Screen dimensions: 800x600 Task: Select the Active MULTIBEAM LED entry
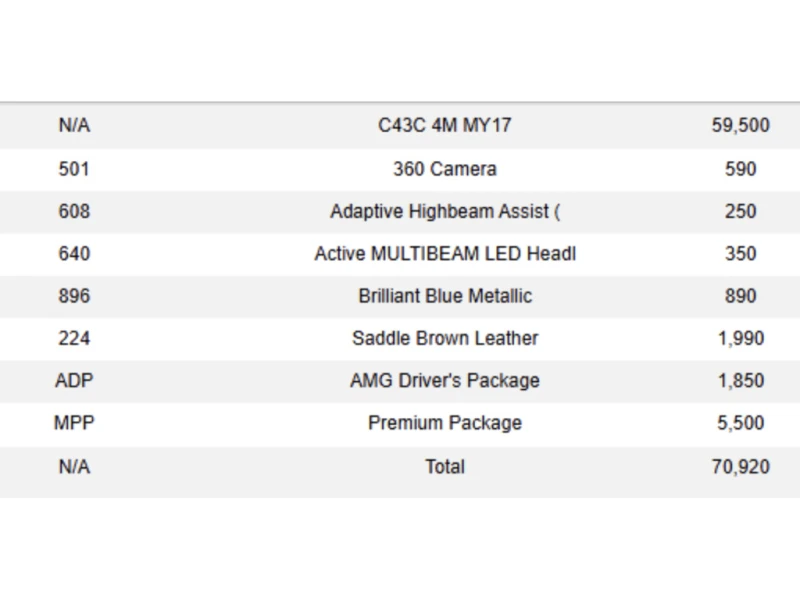(x=445, y=254)
